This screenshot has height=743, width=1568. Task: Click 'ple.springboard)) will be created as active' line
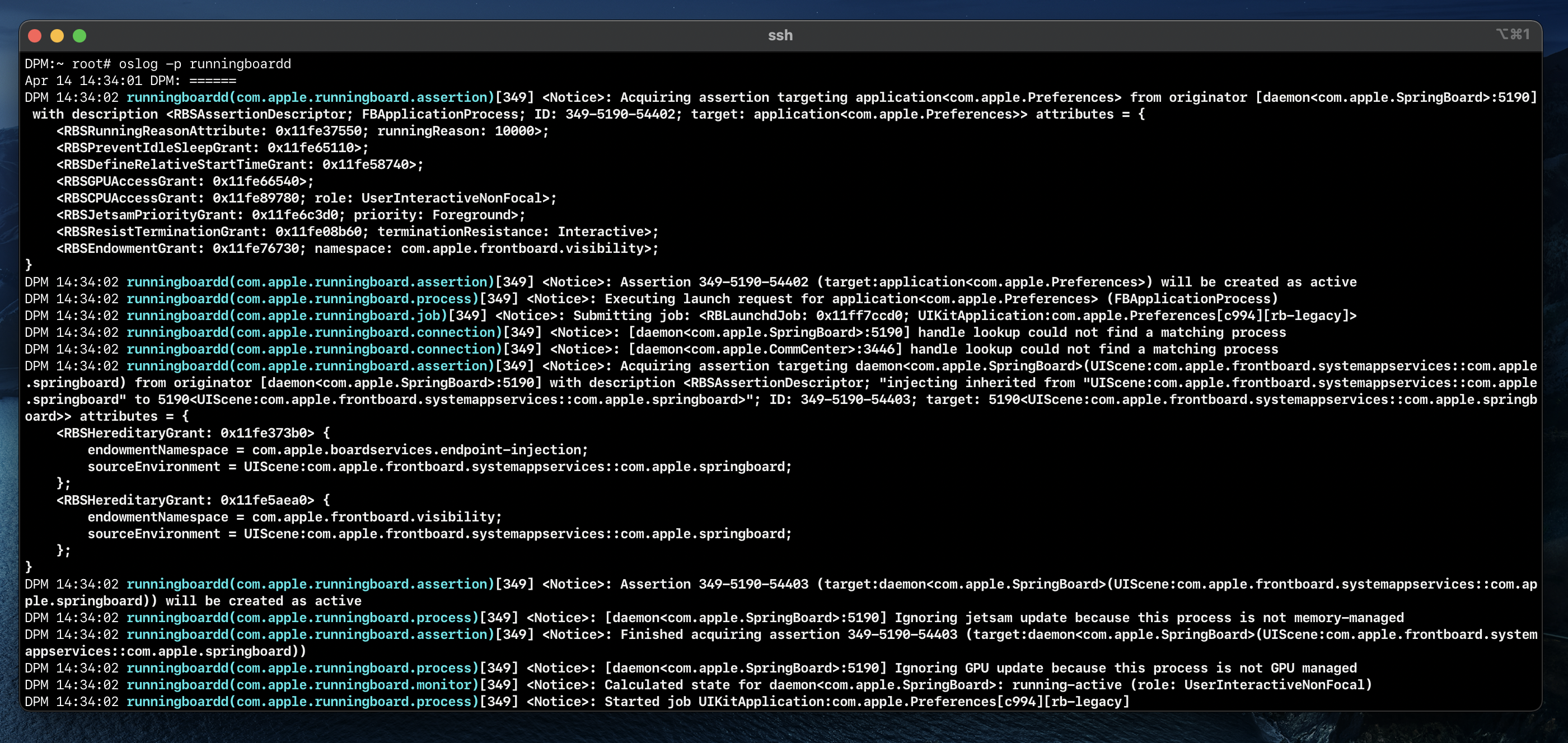(193, 601)
